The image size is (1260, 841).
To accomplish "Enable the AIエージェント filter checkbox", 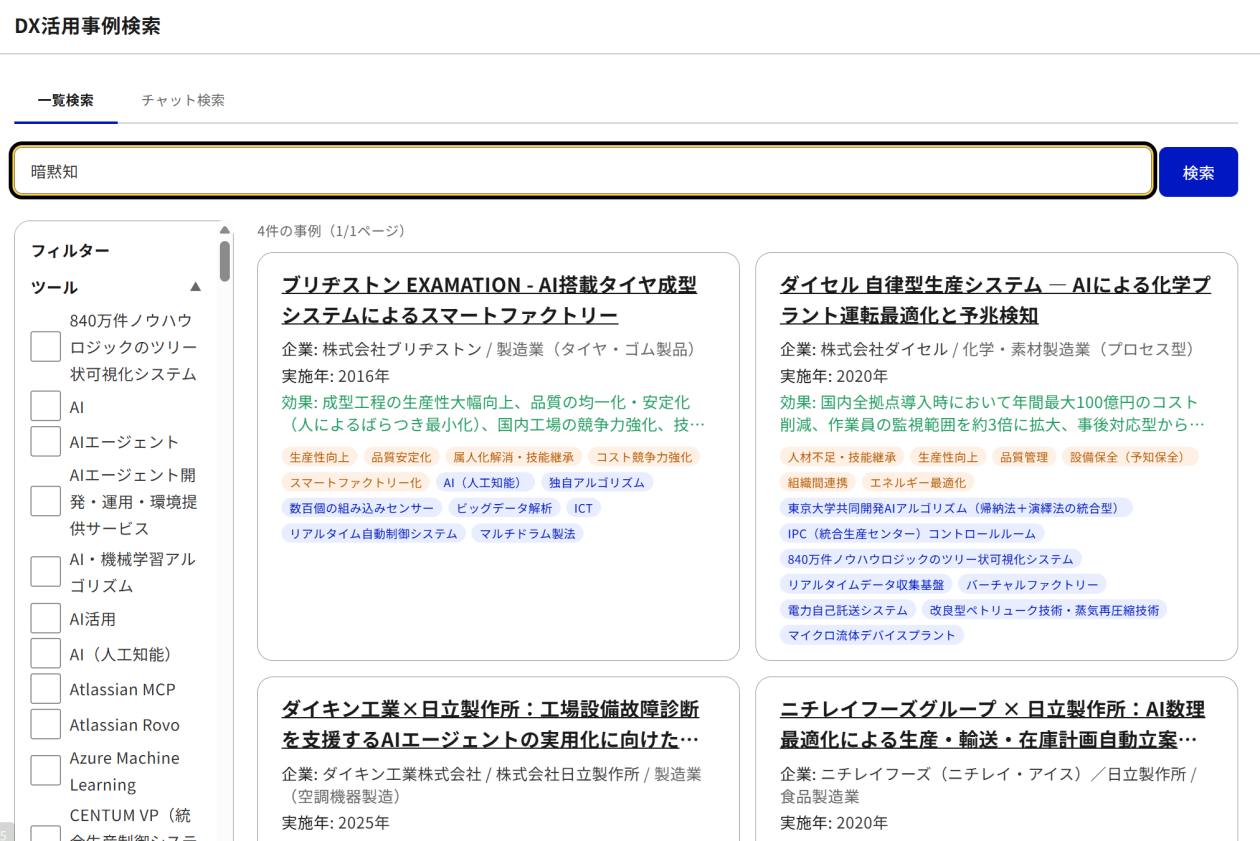I will [45, 441].
